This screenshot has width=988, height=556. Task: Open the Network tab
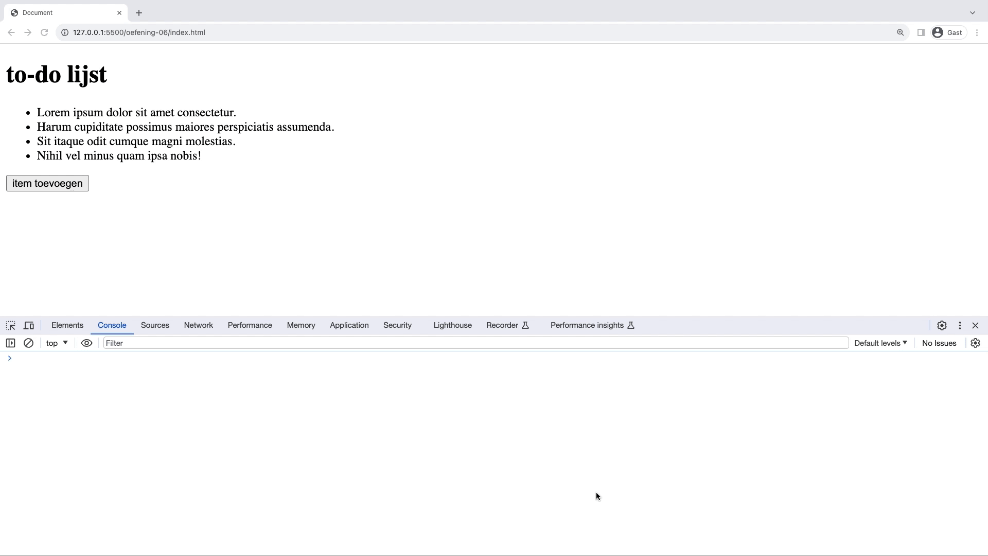[x=198, y=325]
